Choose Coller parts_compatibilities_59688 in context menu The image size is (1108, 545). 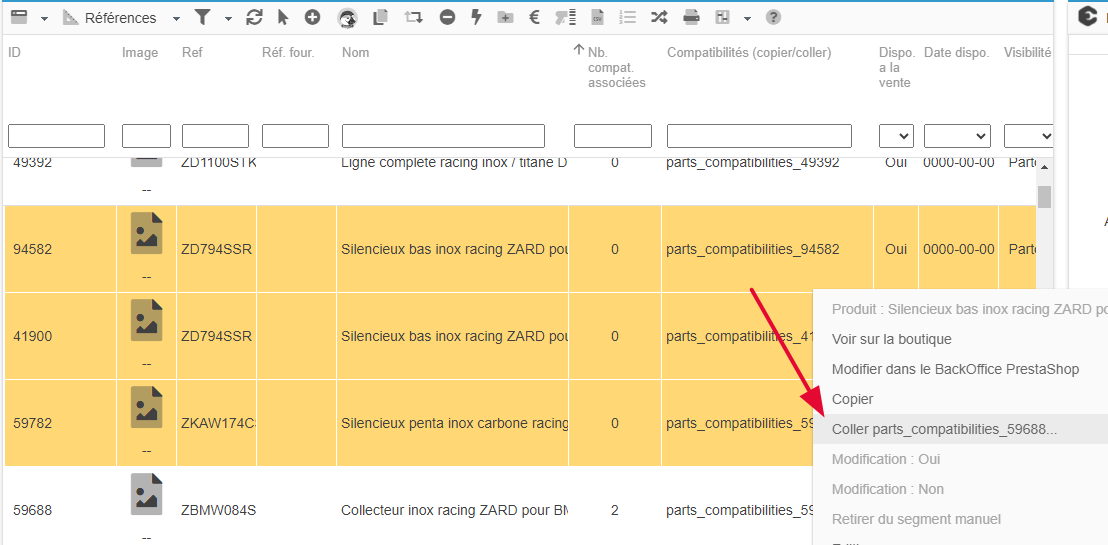click(944, 429)
